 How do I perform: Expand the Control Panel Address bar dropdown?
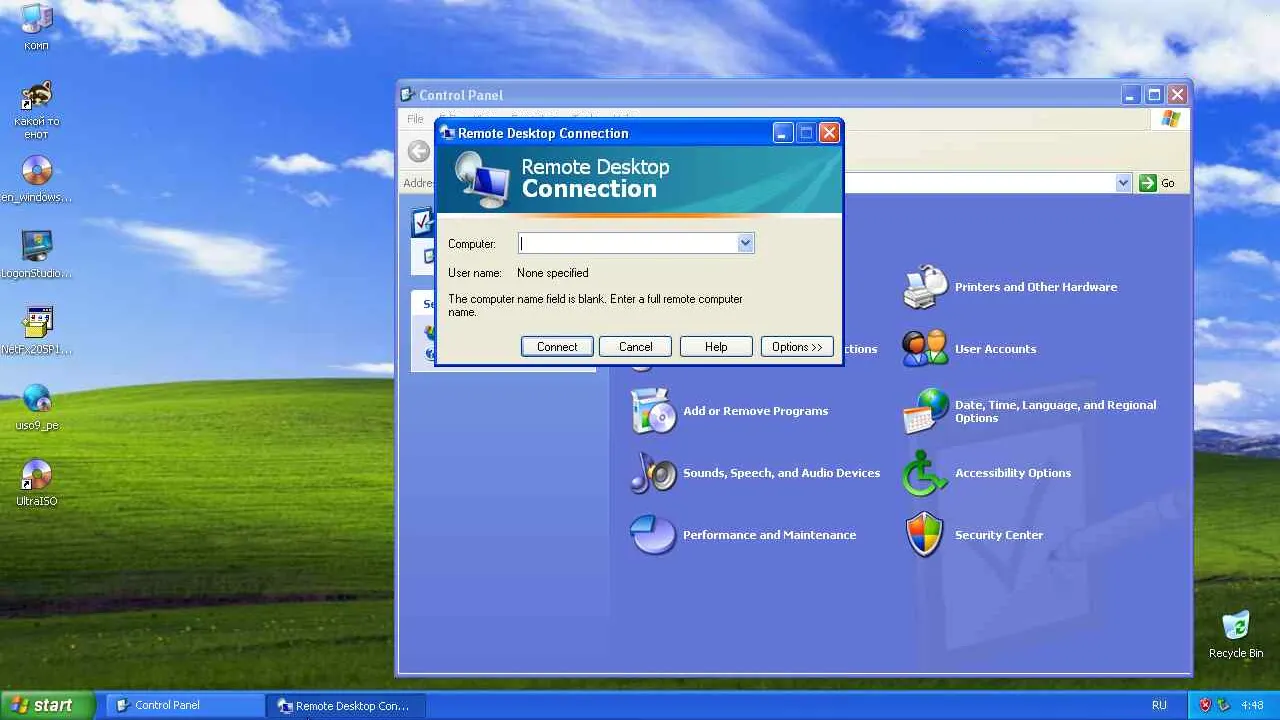pyautogui.click(x=1123, y=183)
